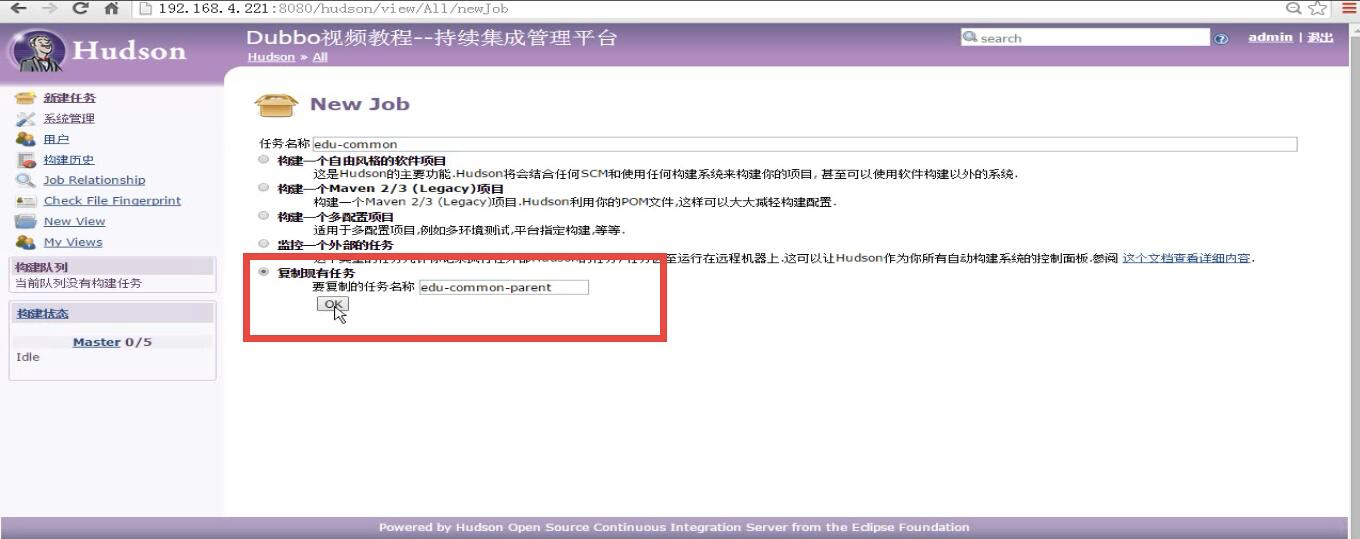Click the search help question icon

1221,39
